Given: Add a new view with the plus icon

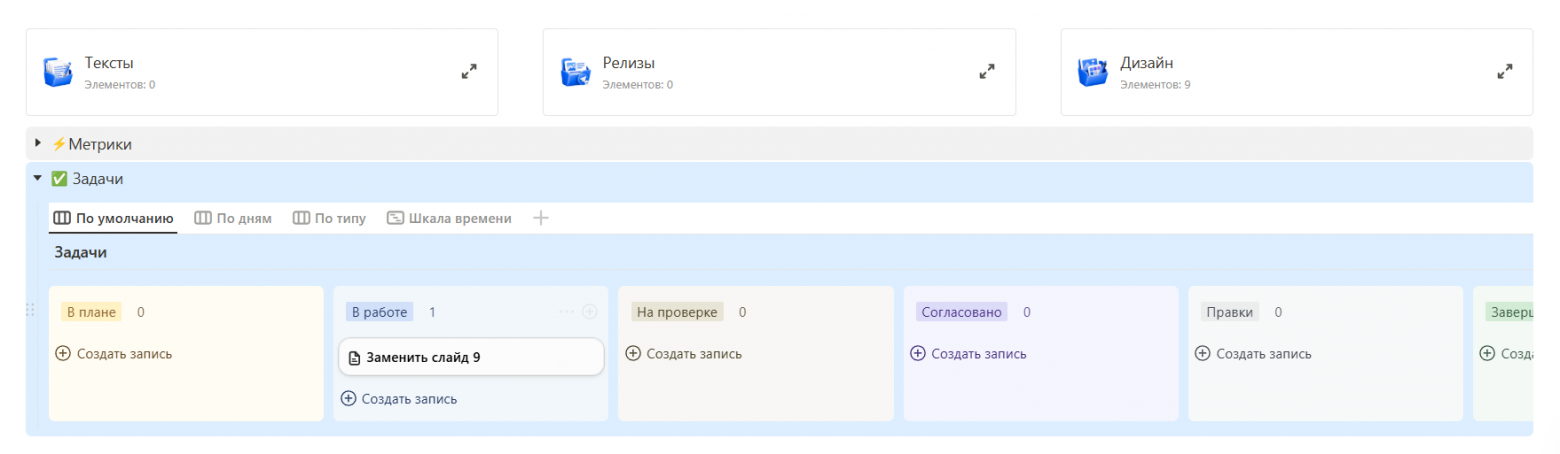Looking at the screenshot, I should click(541, 218).
